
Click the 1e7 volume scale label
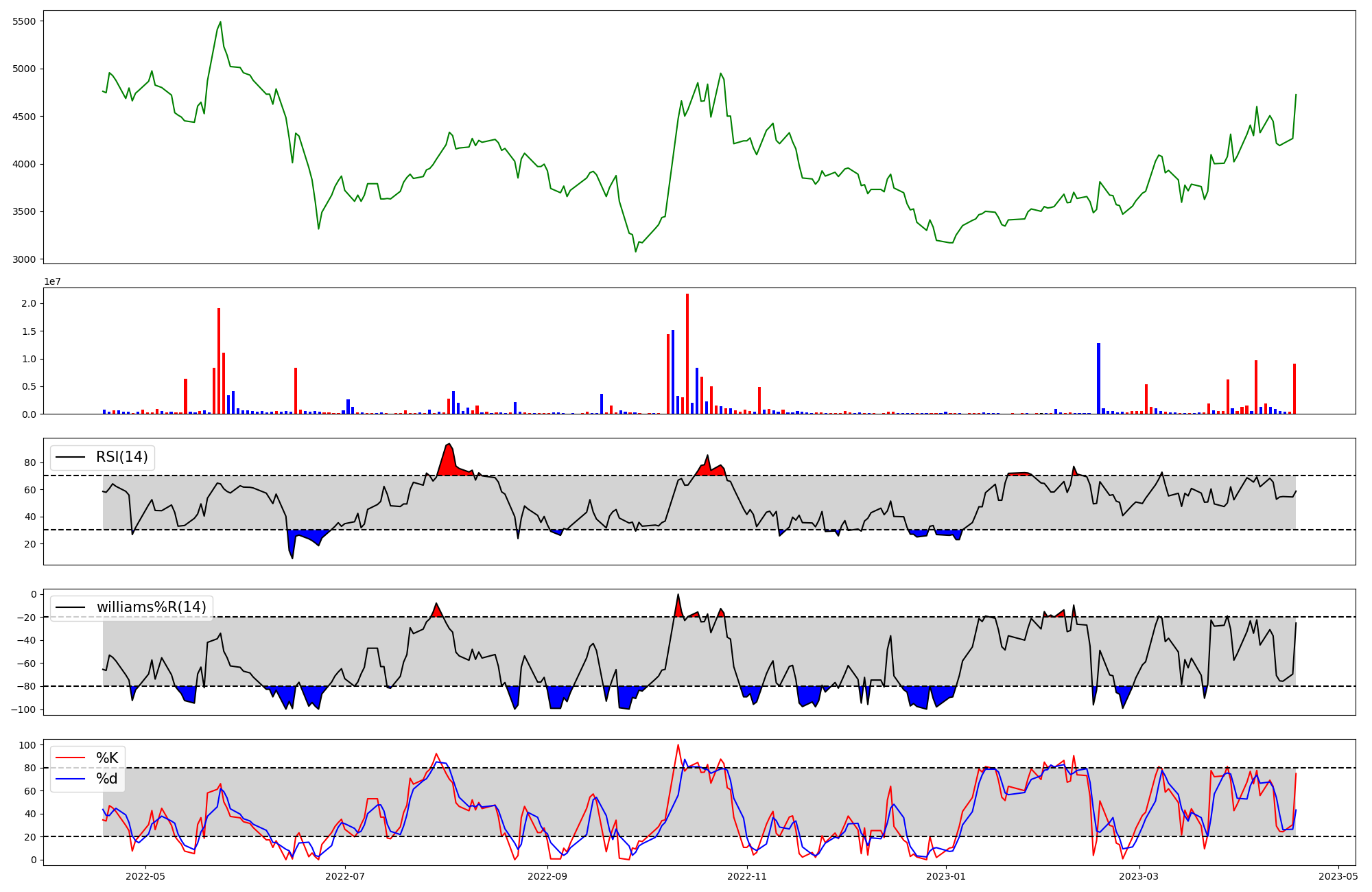point(52,281)
